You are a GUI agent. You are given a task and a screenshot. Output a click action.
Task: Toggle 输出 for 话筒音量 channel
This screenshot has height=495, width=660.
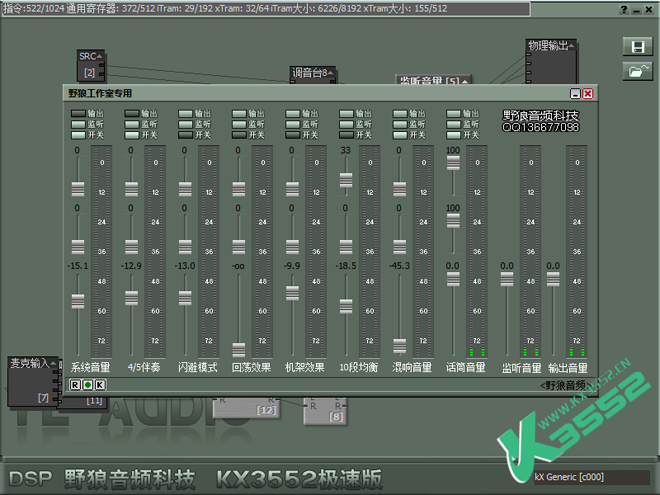point(453,114)
